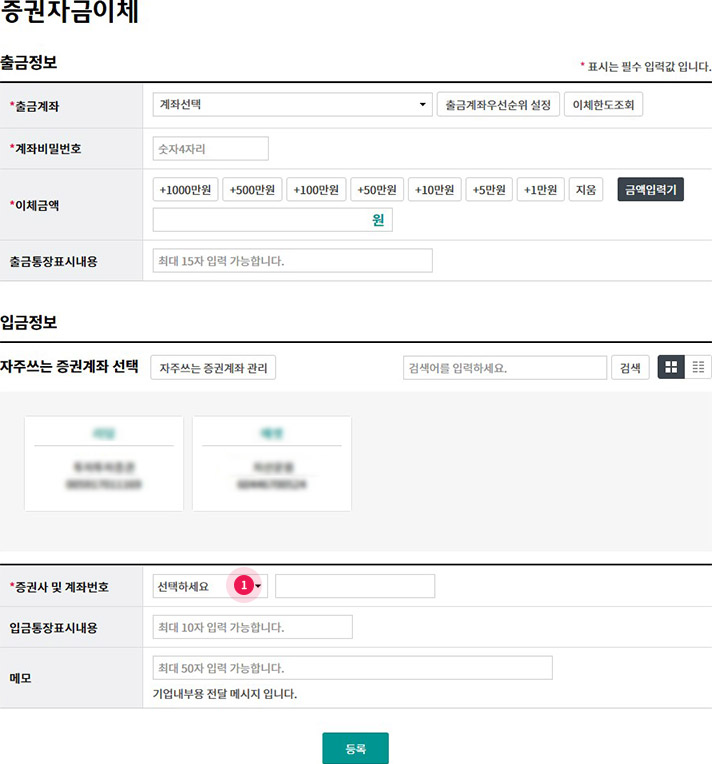The width and height of the screenshot is (712, 764).
Task: Add +1만원 to the amount
Action: coord(540,190)
